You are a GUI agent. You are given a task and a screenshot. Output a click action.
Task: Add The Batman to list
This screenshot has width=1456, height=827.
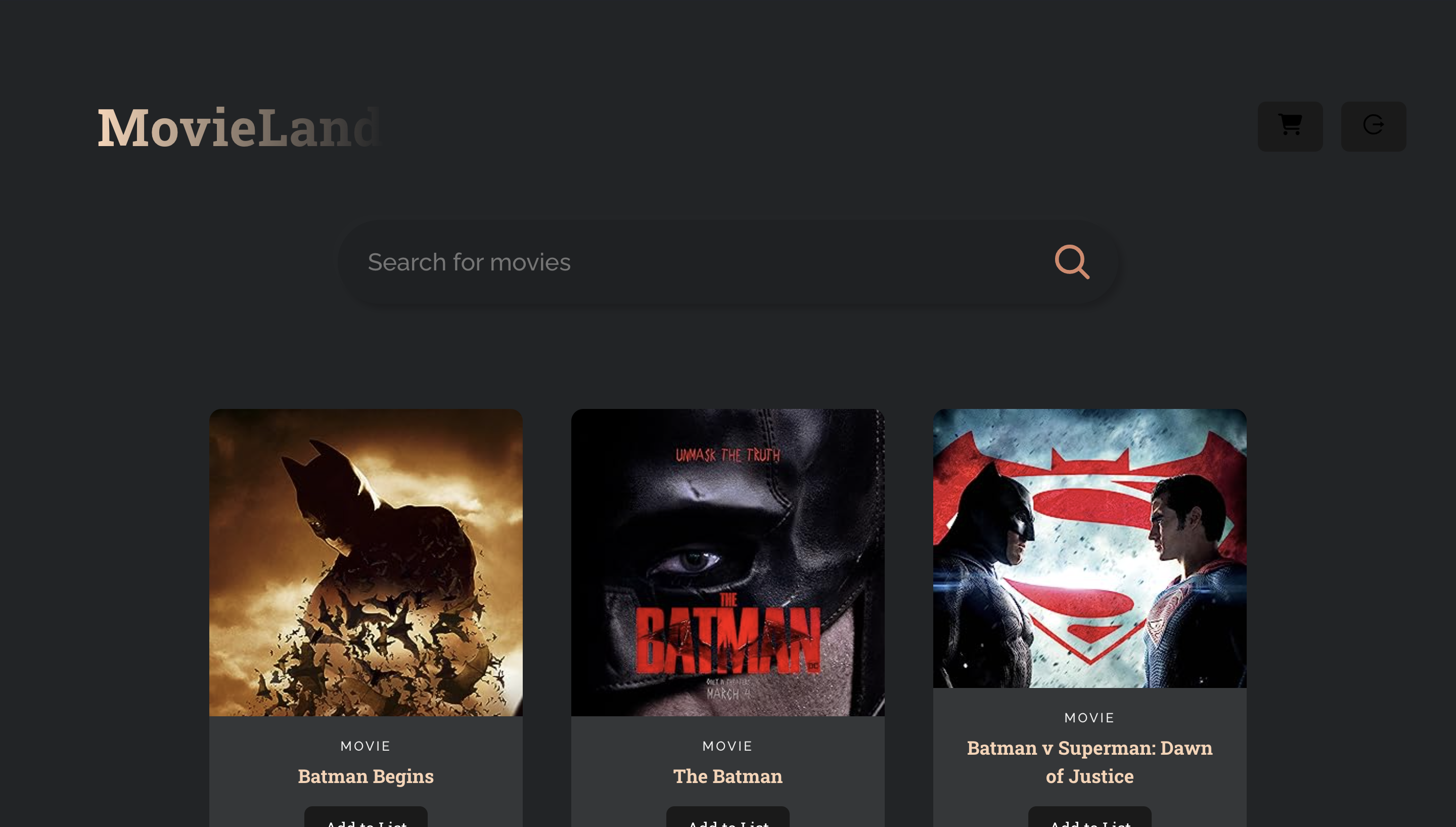[727, 819]
